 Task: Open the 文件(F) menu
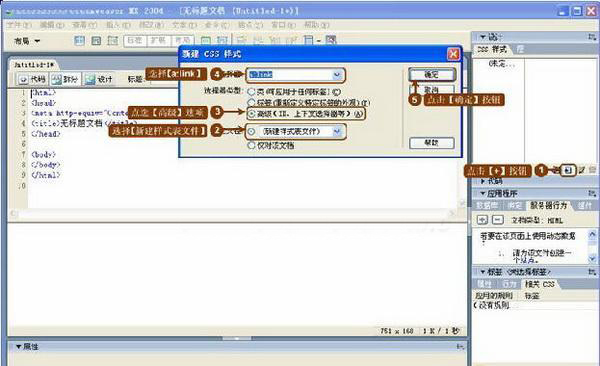coord(19,25)
